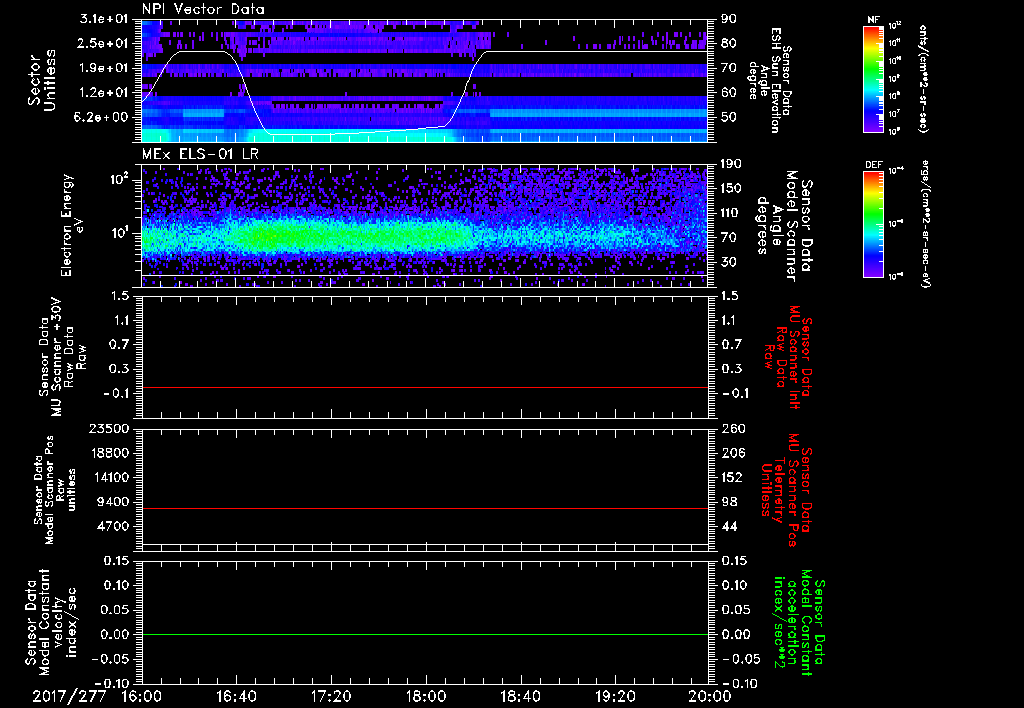
Task: Click the DEF label above the color bar
Action: click(874, 165)
